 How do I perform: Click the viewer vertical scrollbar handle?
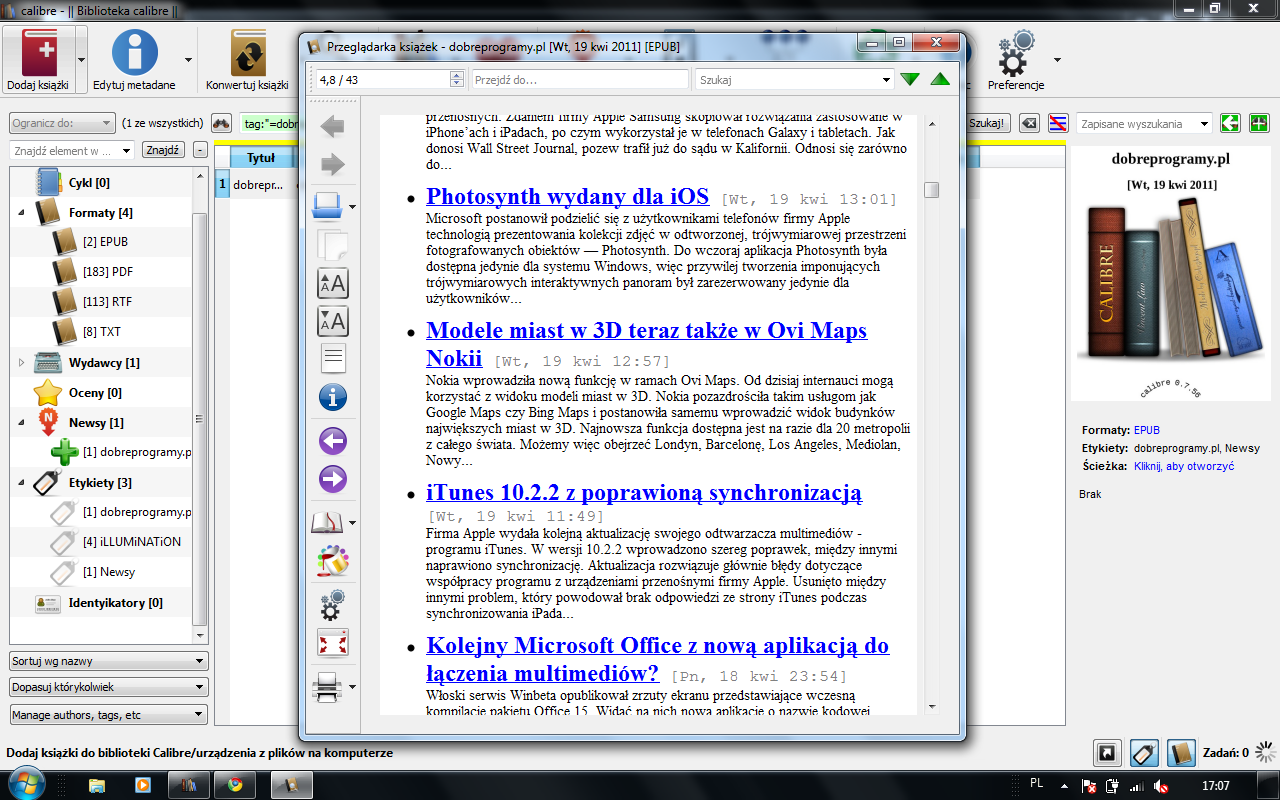point(932,190)
